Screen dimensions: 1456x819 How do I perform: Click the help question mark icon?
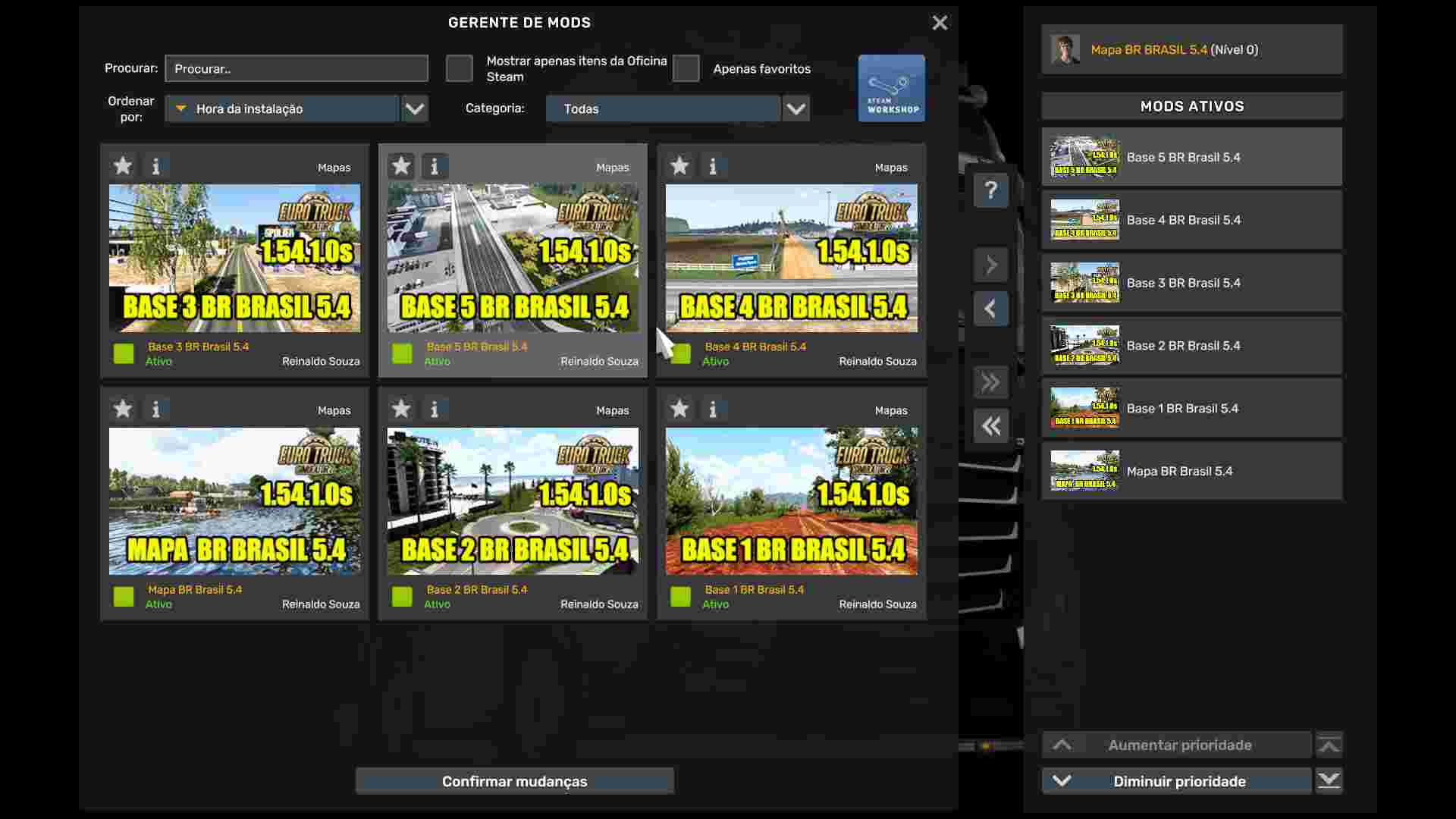point(991,190)
